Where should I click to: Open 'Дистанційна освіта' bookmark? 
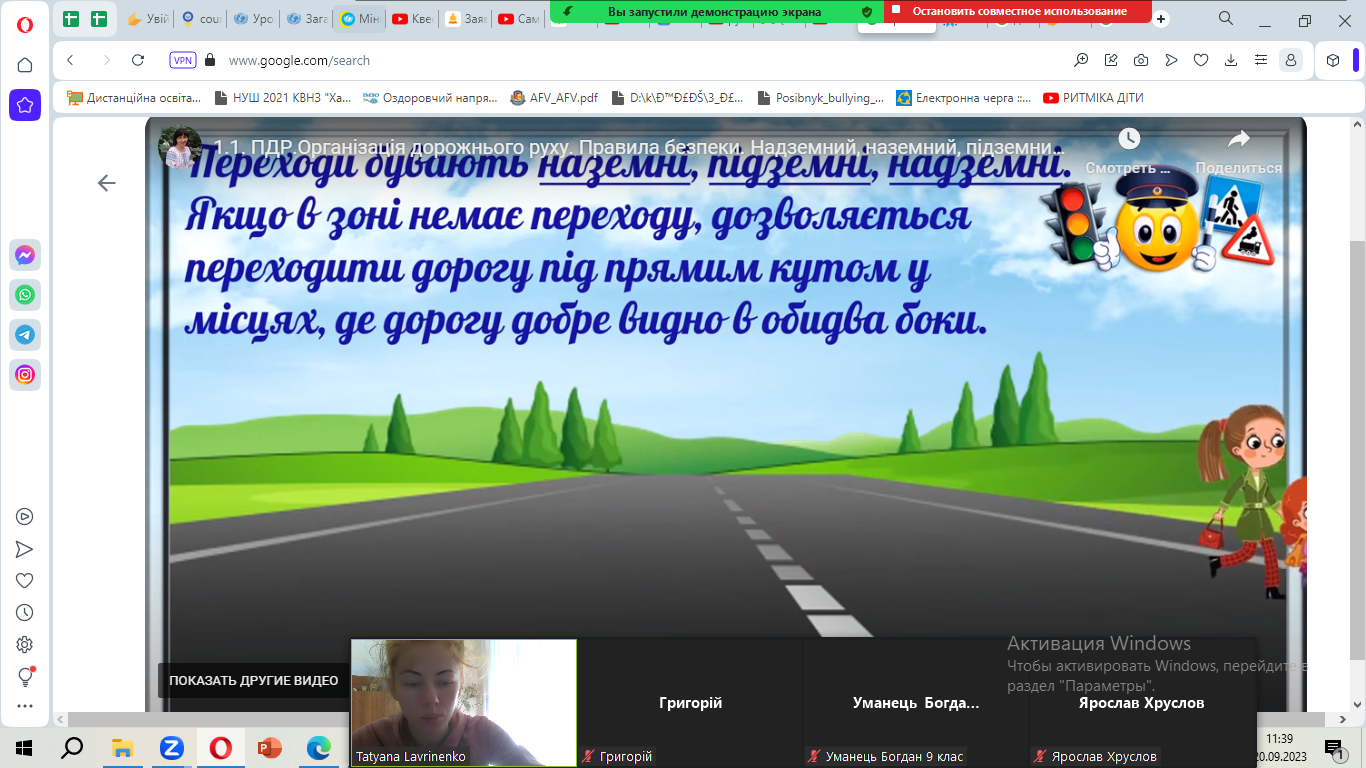click(134, 98)
